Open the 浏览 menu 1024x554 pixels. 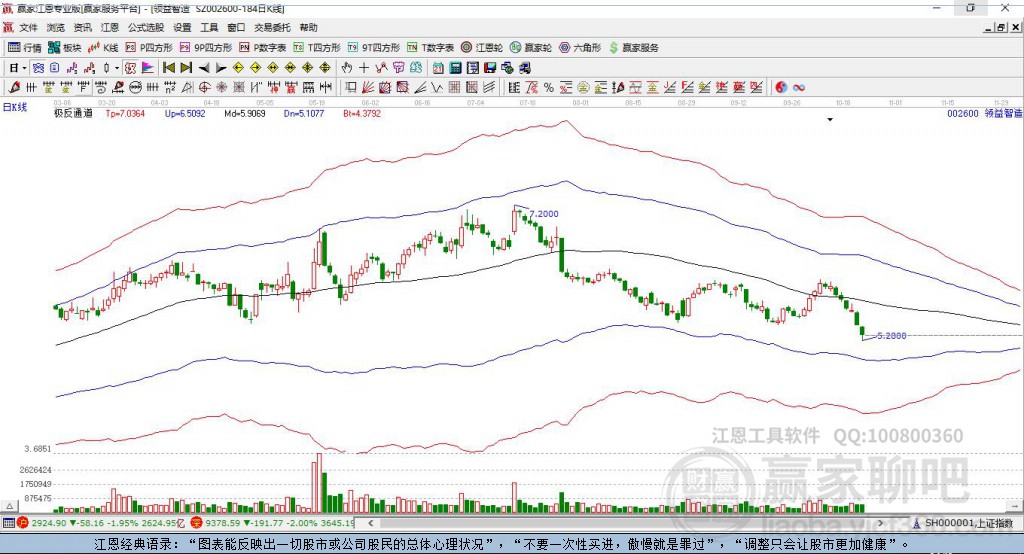56,27
